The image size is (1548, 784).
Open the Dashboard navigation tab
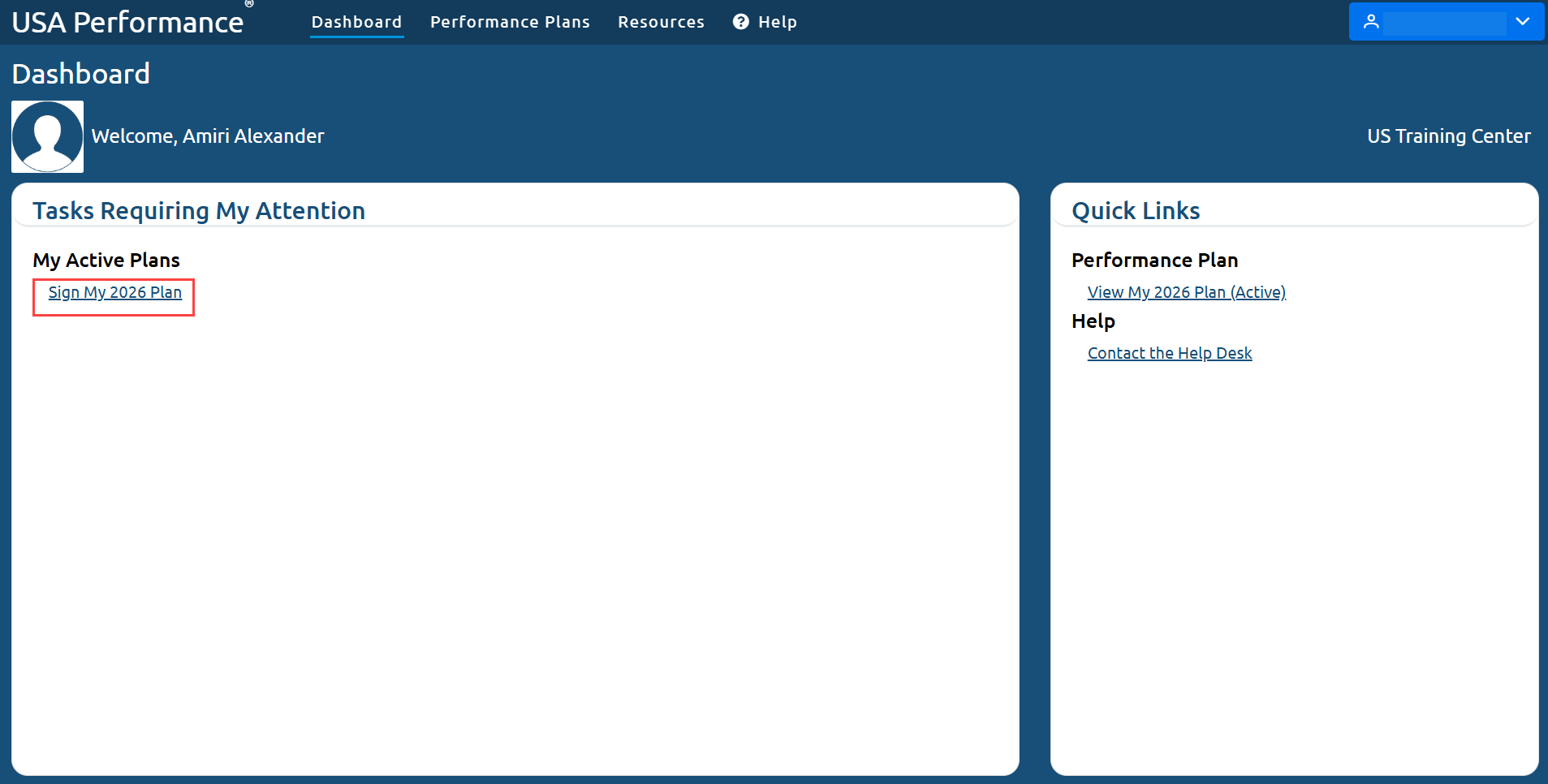[x=356, y=22]
